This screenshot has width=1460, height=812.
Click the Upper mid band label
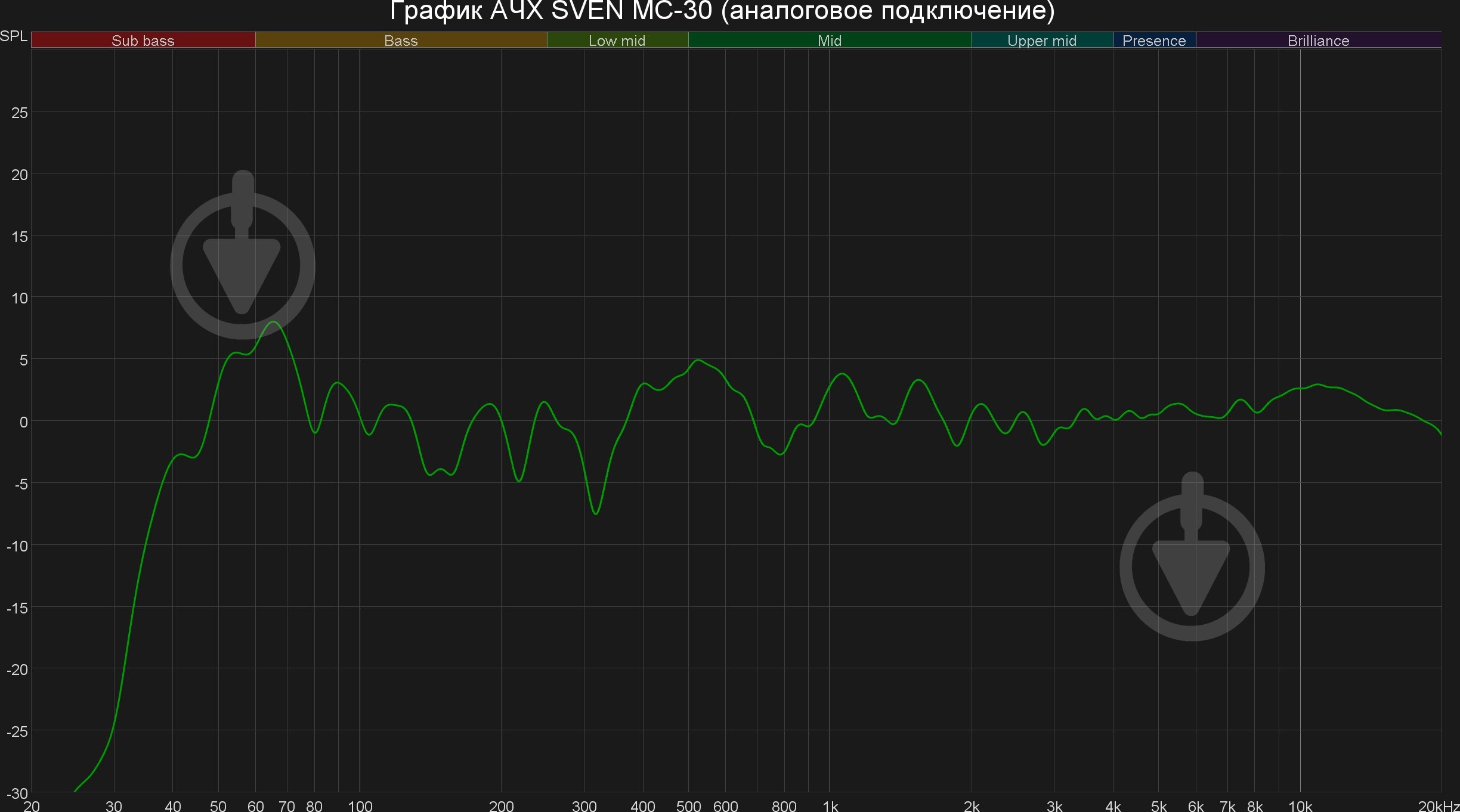[1041, 41]
